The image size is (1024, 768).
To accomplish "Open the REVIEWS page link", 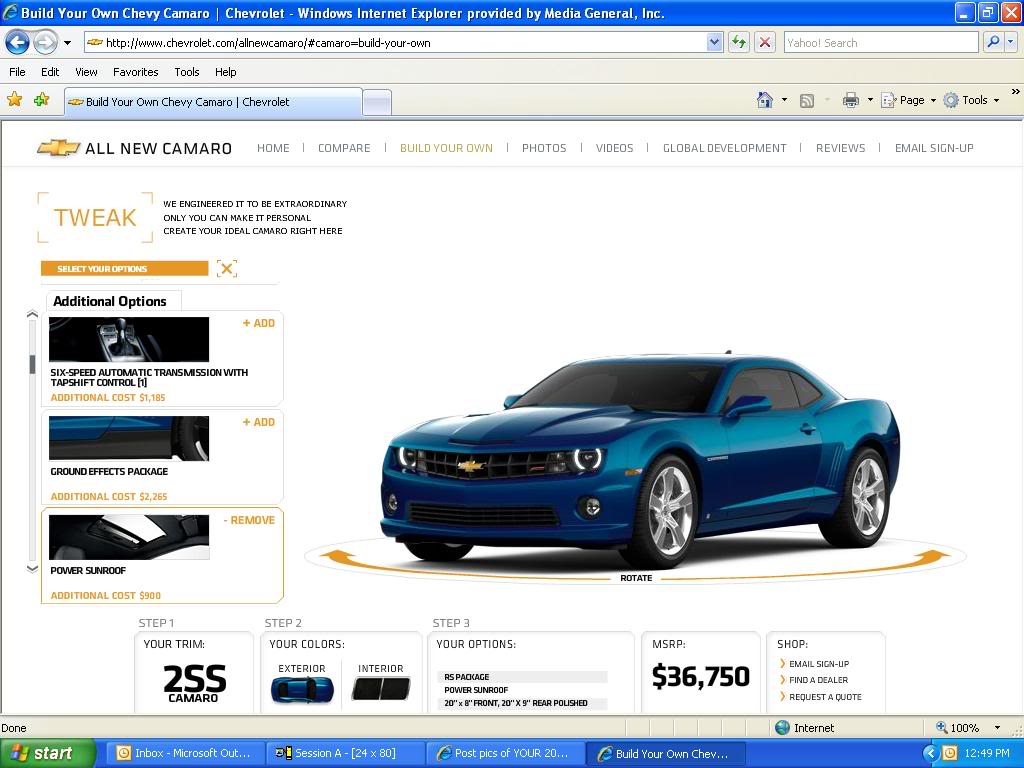I will click(x=840, y=148).
